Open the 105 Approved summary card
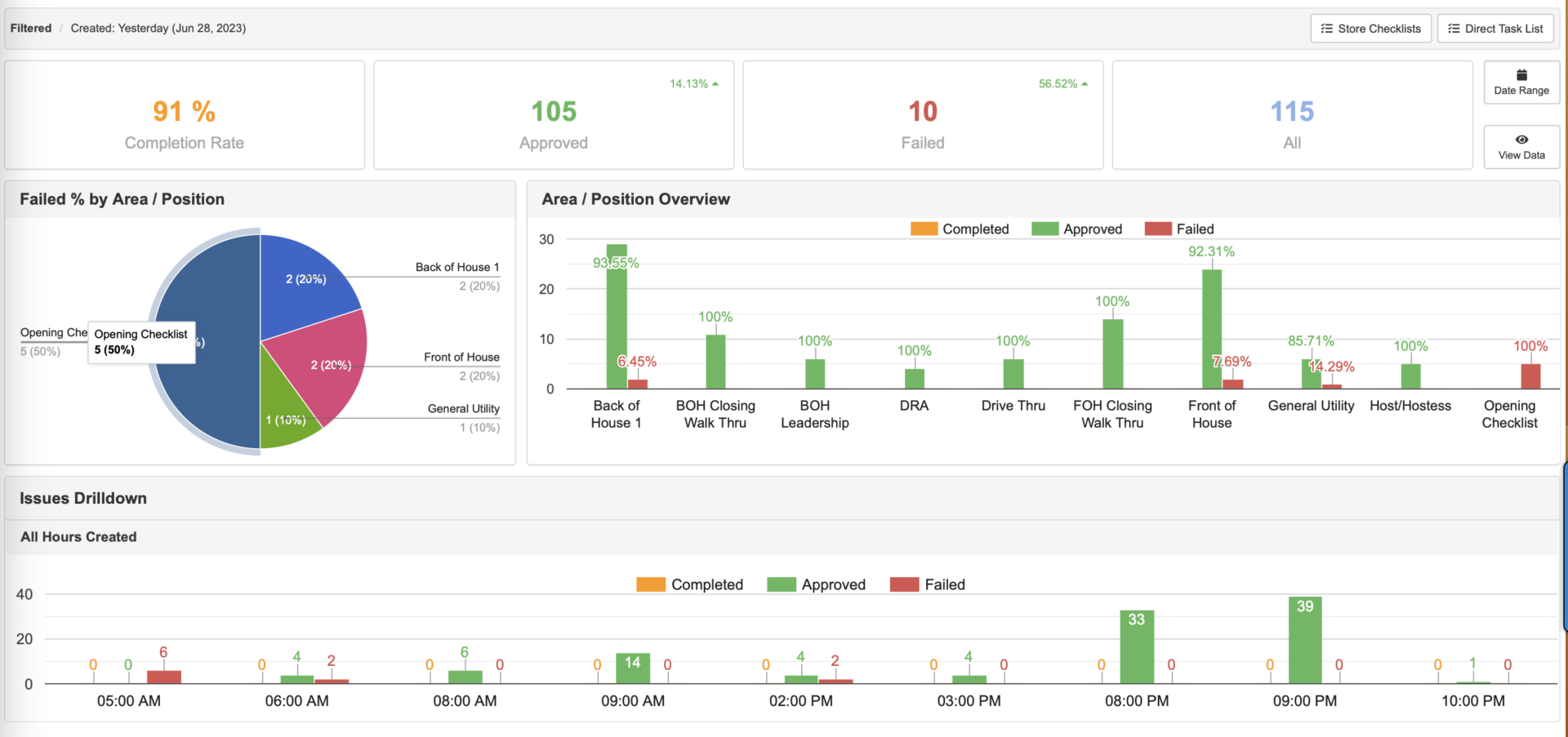Viewport: 1568px width, 737px height. tap(554, 116)
